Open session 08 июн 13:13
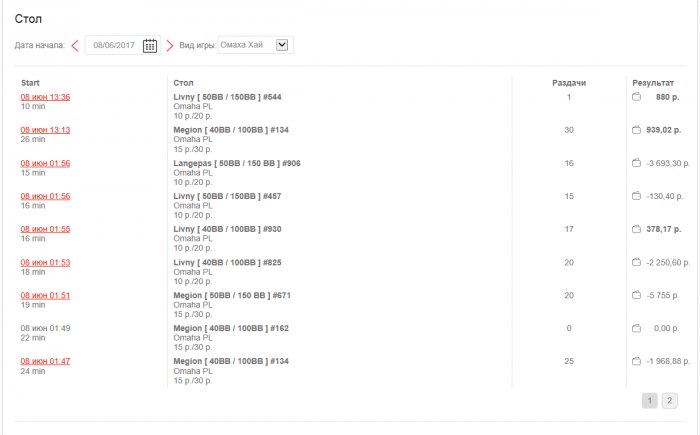 point(45,130)
